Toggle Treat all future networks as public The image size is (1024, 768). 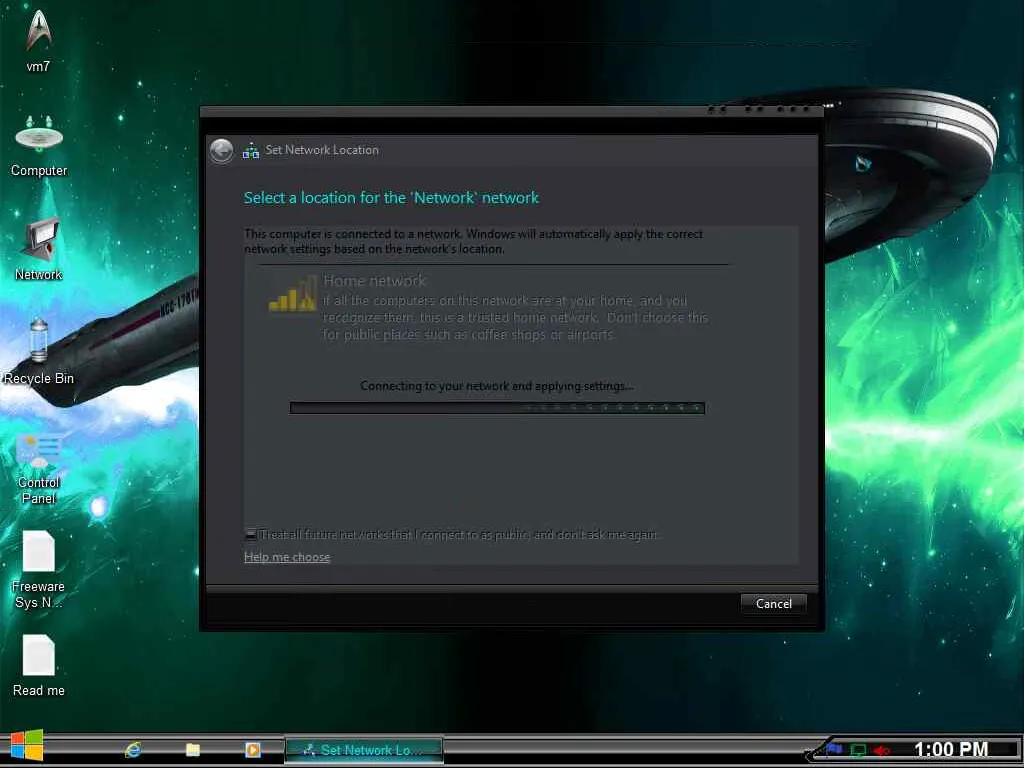click(x=250, y=534)
